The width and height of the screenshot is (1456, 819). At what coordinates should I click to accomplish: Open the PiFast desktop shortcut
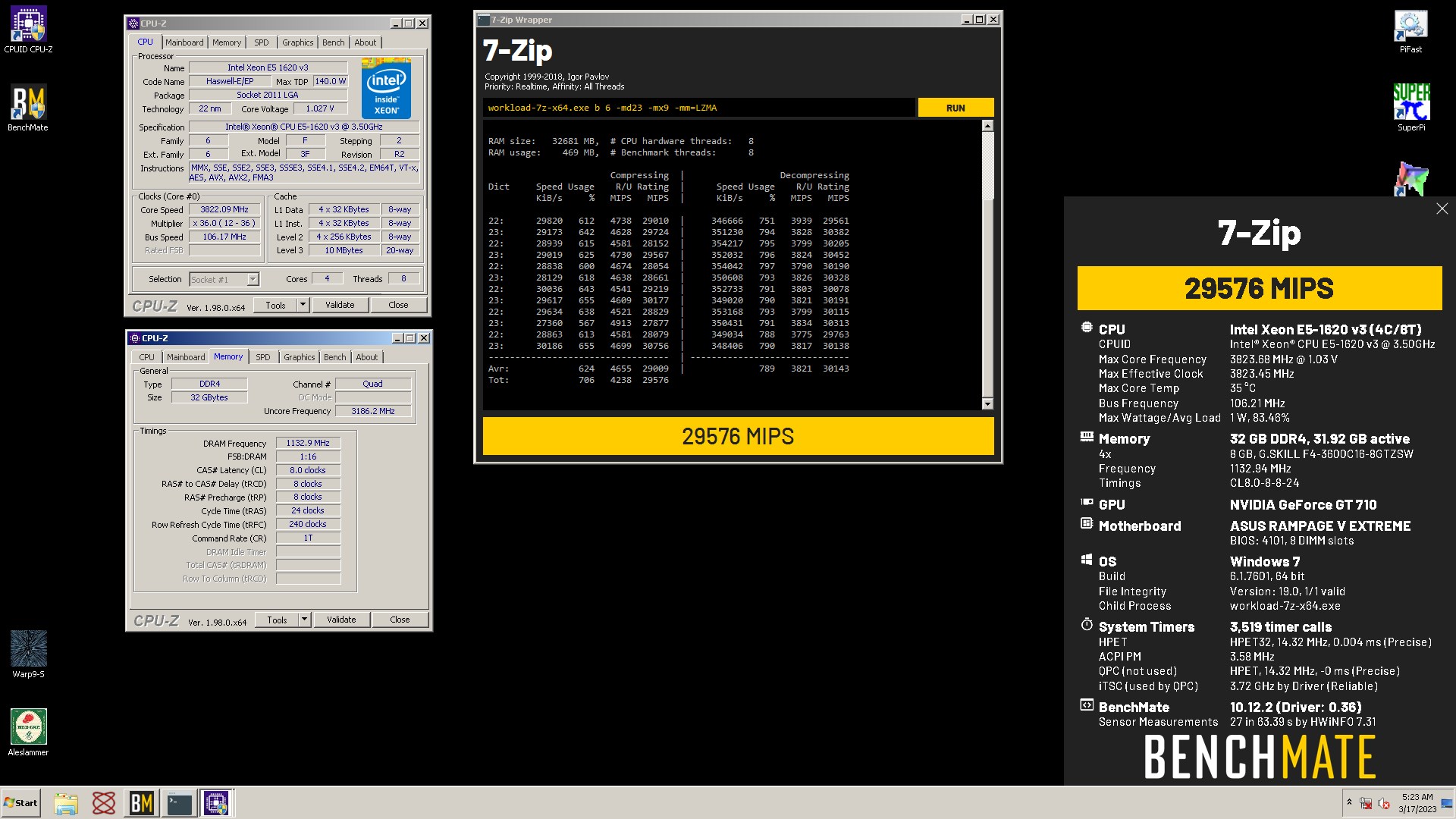(x=1410, y=30)
